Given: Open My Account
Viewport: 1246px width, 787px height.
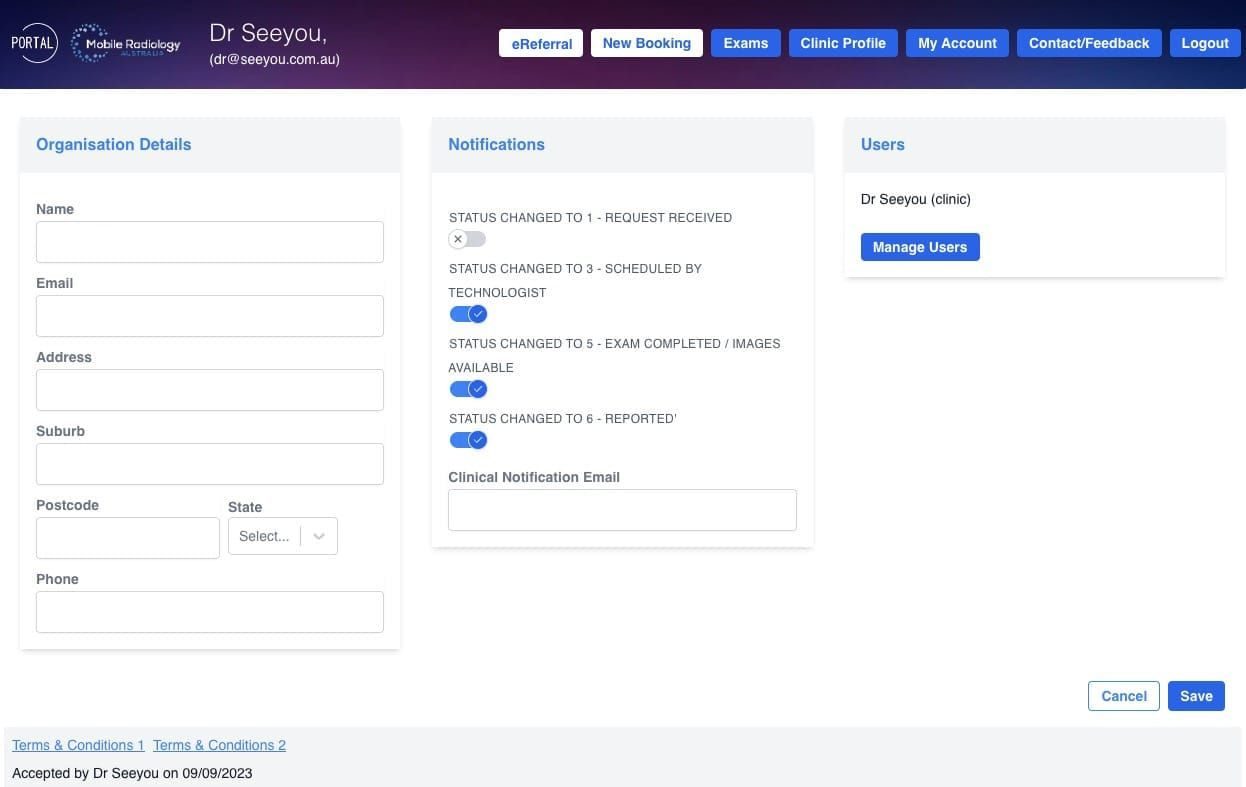Looking at the screenshot, I should click(957, 43).
